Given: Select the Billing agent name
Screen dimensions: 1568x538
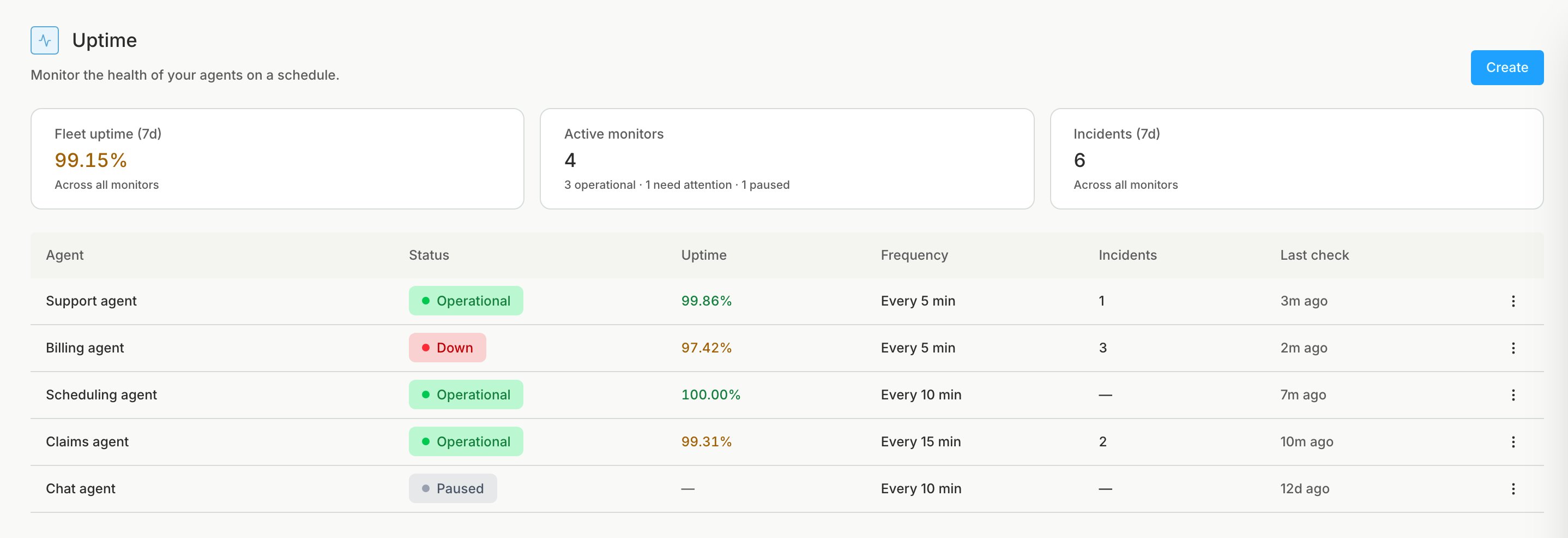Looking at the screenshot, I should click(x=85, y=348).
